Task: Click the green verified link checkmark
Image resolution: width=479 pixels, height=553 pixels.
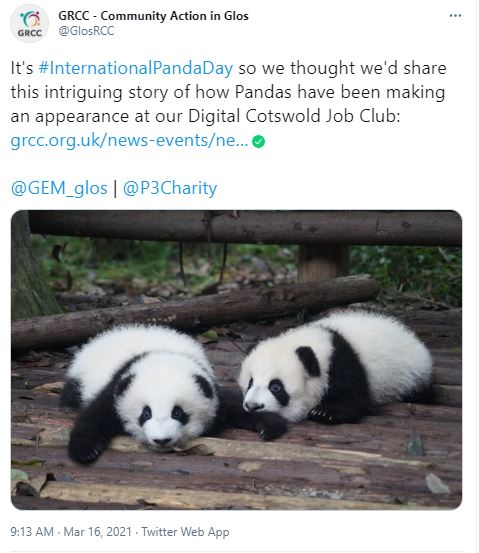Action: [259, 141]
